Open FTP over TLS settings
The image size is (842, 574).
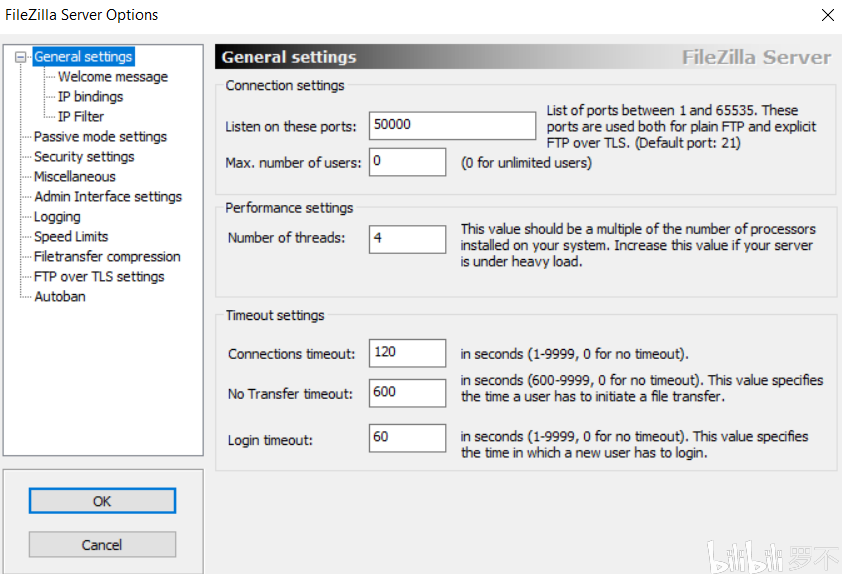(99, 277)
